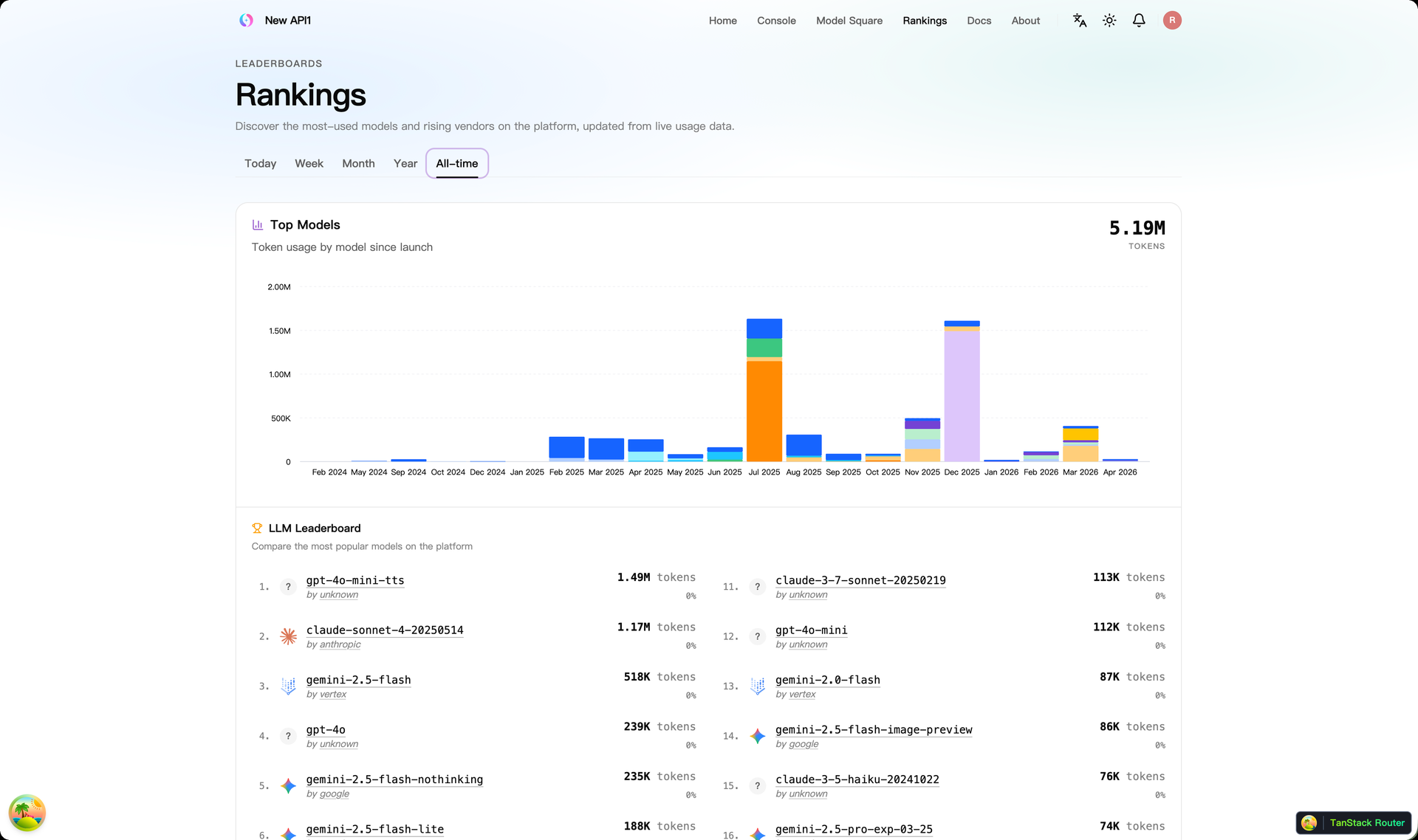Image resolution: width=1418 pixels, height=840 pixels.
Task: Click the New API1 brand name
Action: tap(288, 21)
